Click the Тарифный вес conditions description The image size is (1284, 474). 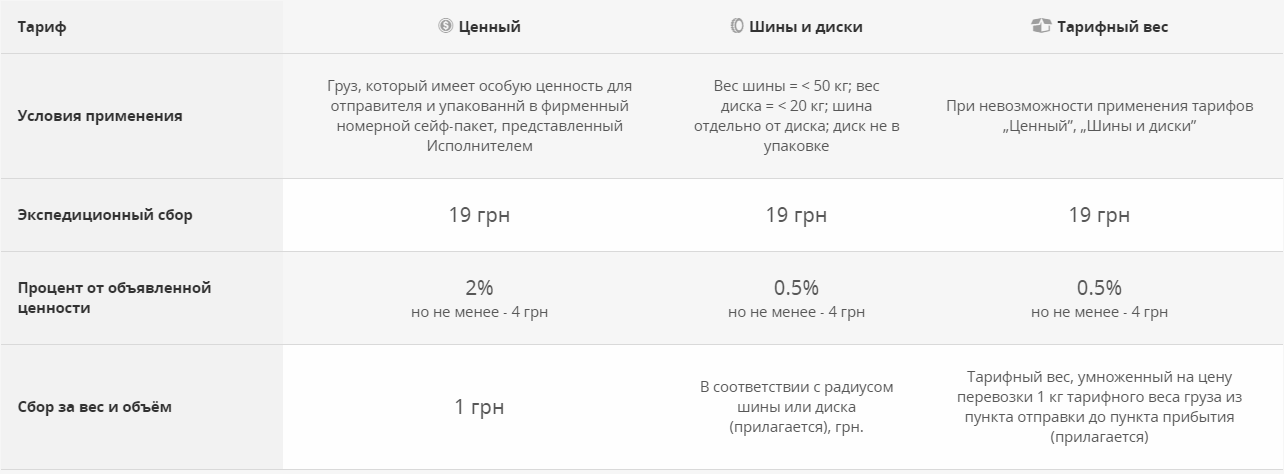(x=1099, y=116)
